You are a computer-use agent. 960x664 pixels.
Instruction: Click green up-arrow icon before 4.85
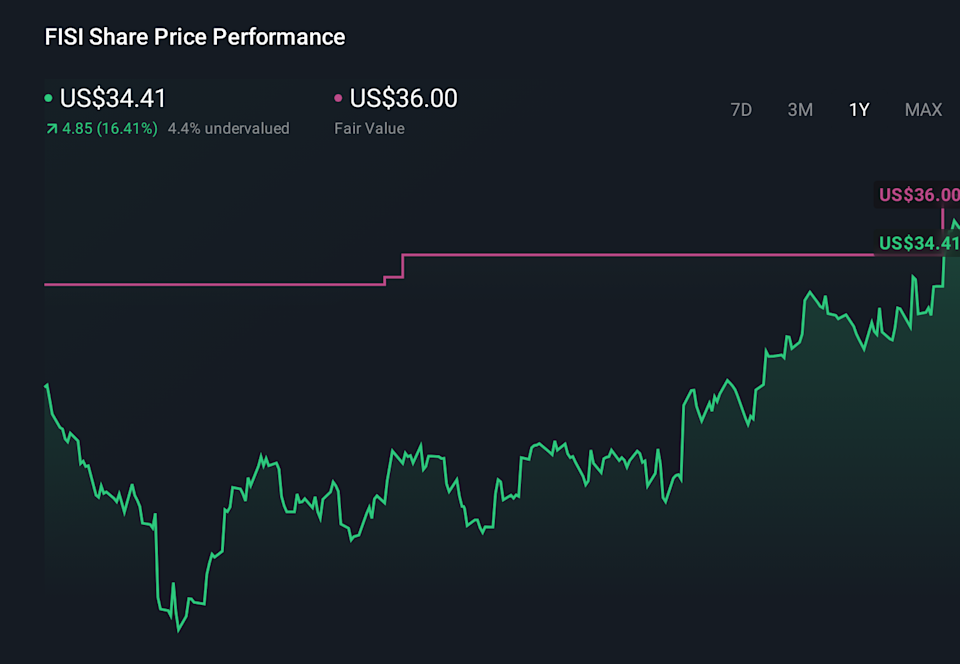[x=51, y=128]
